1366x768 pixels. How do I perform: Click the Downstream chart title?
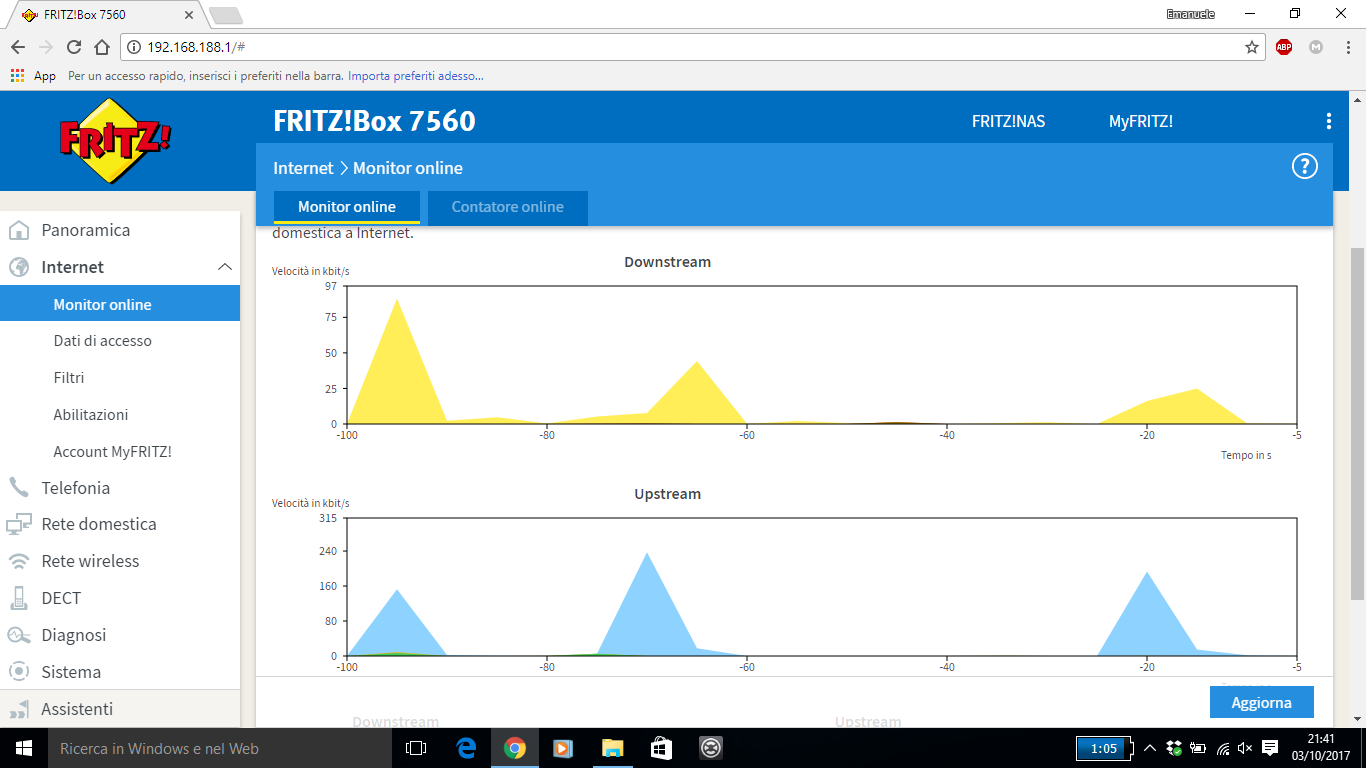tap(667, 262)
